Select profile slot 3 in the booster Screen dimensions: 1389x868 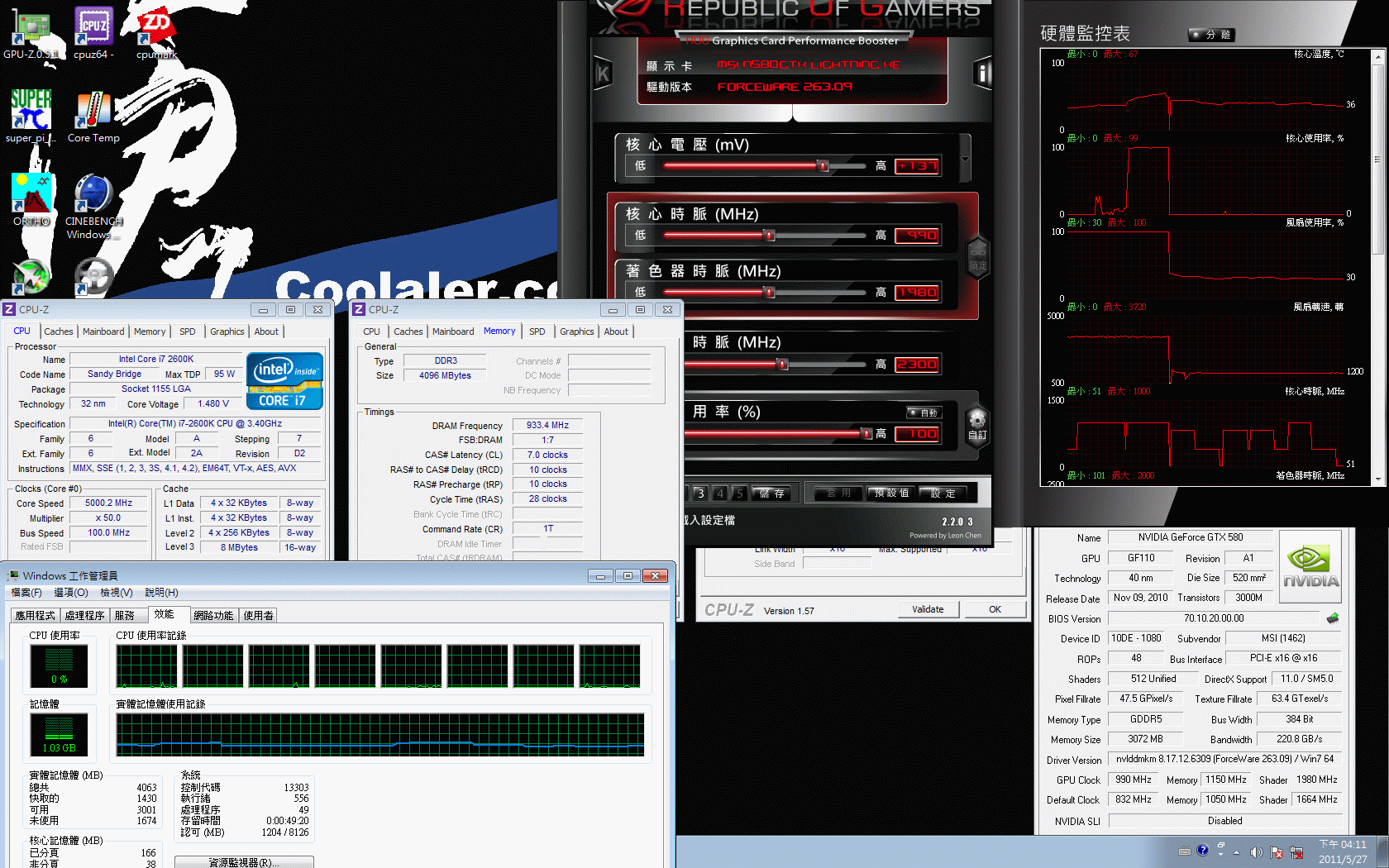[x=700, y=494]
